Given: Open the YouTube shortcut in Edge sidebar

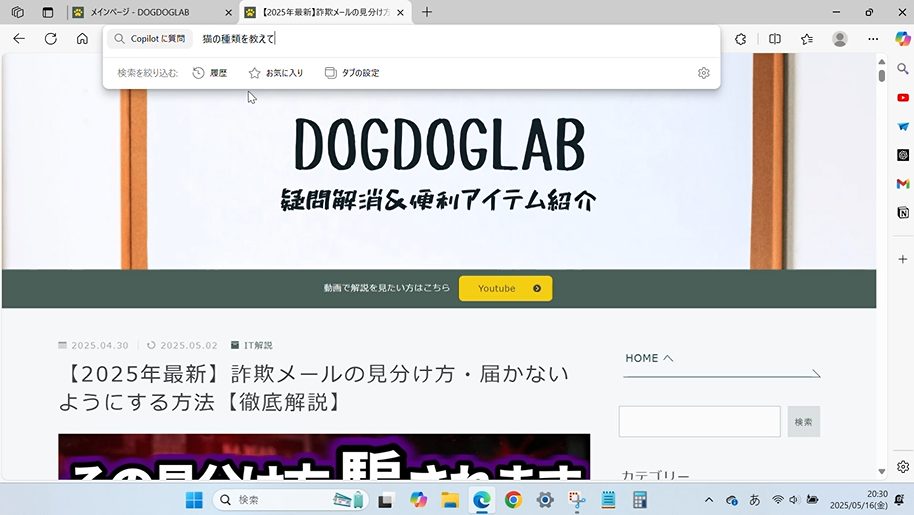Looking at the screenshot, I should point(903,97).
